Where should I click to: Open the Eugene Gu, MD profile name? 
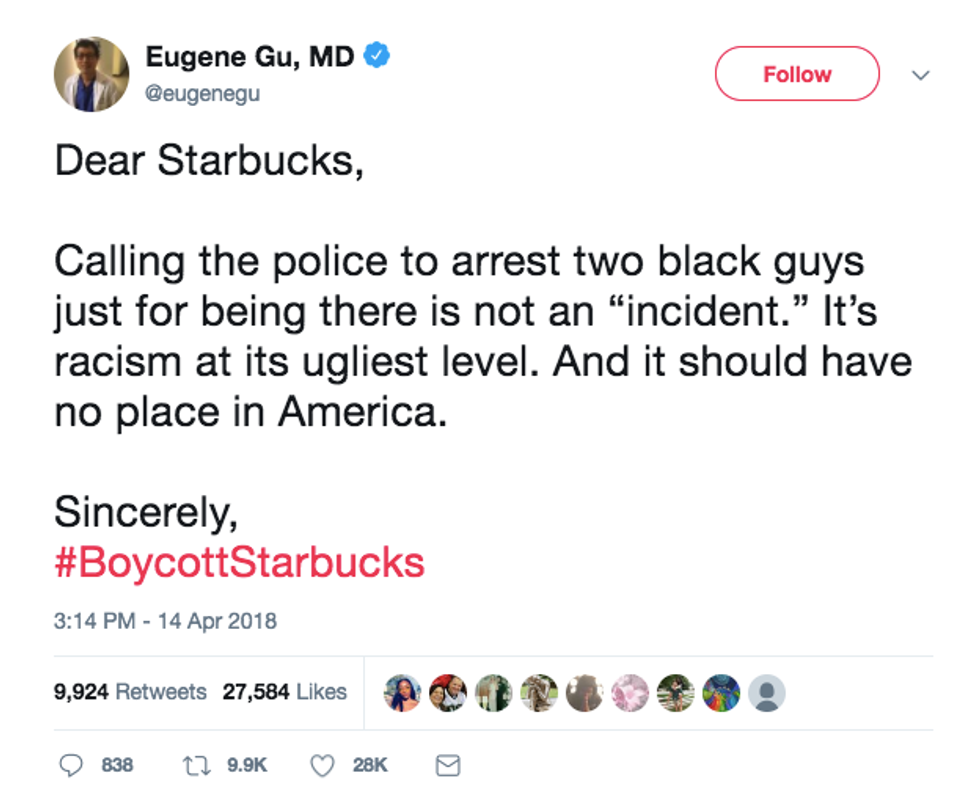tap(250, 57)
